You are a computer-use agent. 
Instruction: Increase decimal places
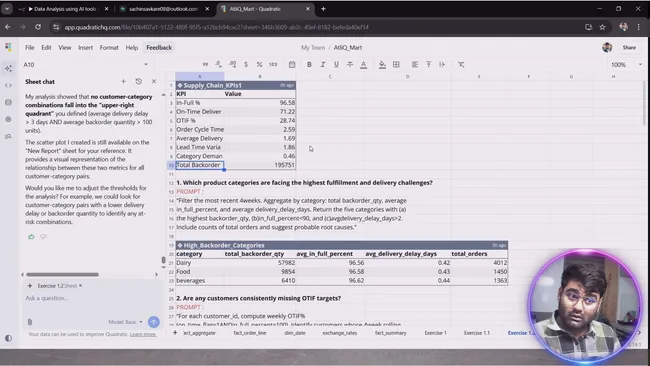232,64
